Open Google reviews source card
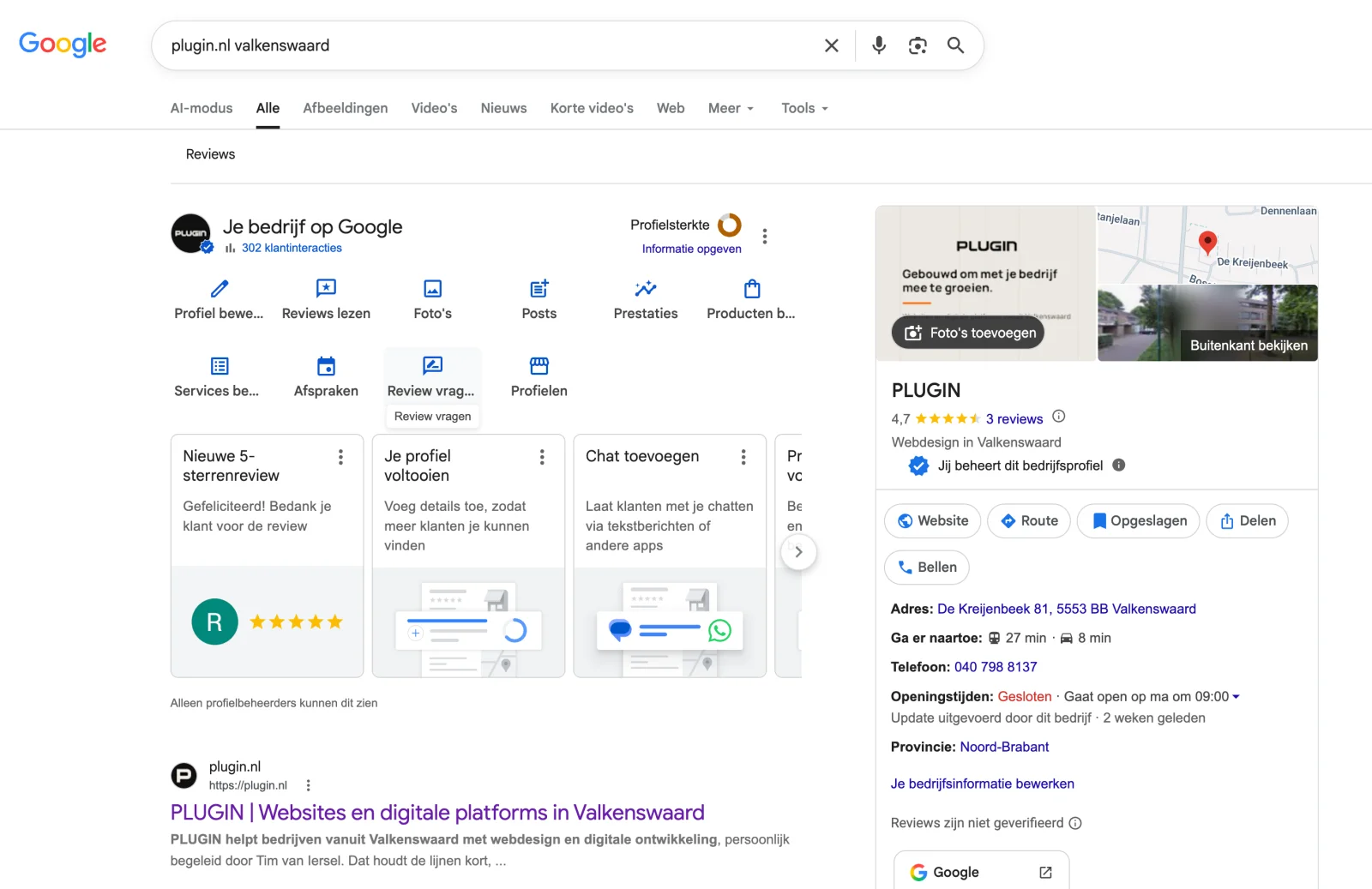This screenshot has width=1372, height=889. pos(981,871)
